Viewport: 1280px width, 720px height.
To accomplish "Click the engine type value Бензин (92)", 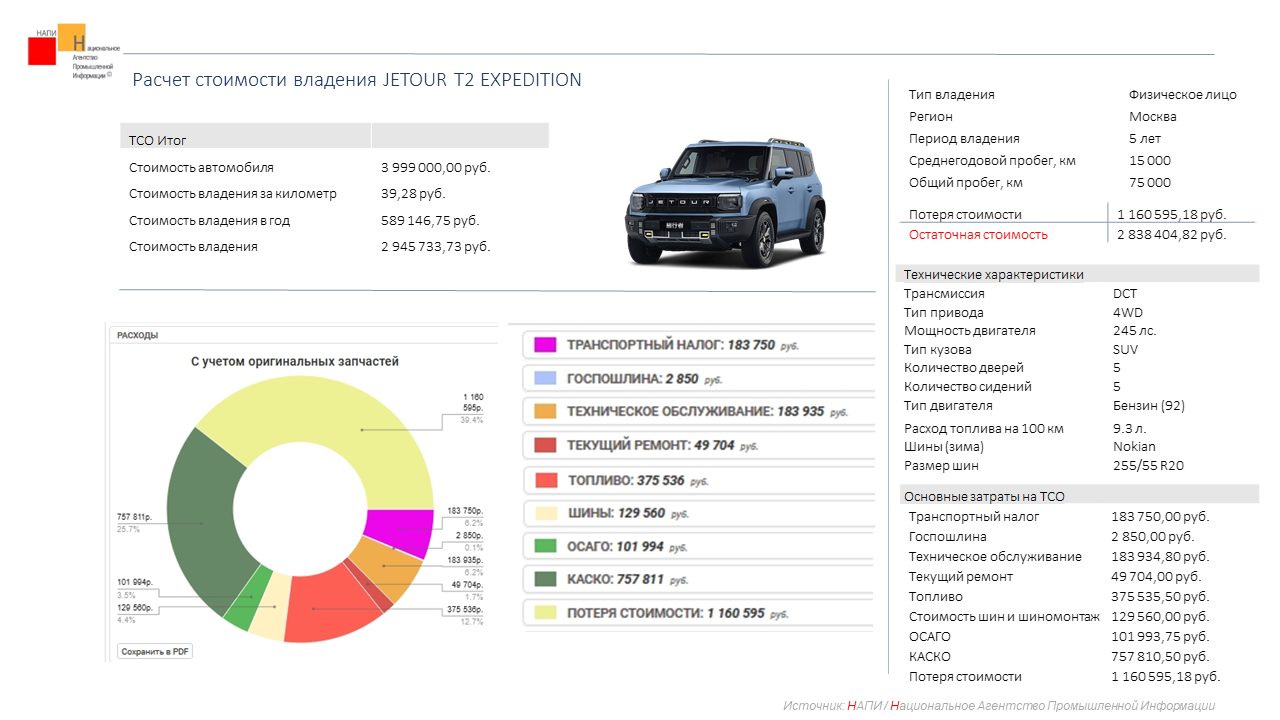I will pos(1149,406).
